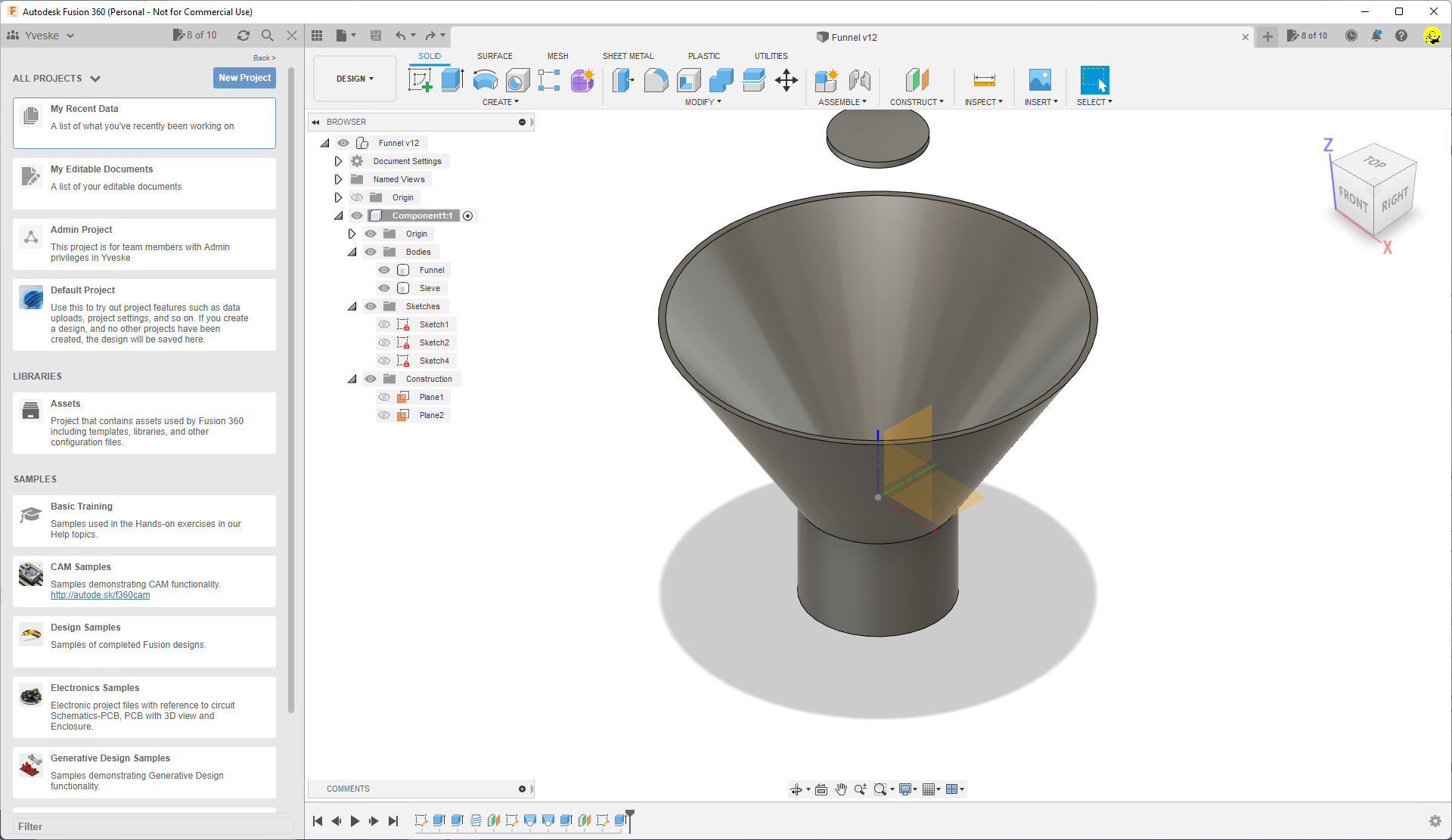This screenshot has width=1452, height=840.
Task: Expand Document Settings node
Action: click(338, 161)
